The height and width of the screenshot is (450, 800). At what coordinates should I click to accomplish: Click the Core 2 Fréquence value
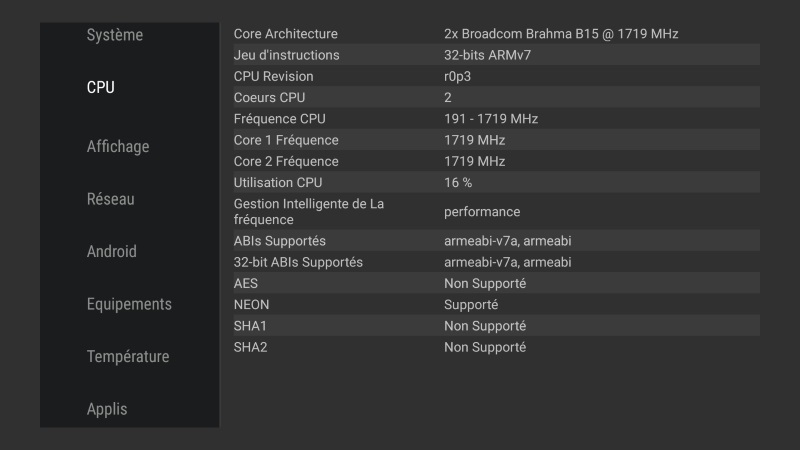click(475, 161)
